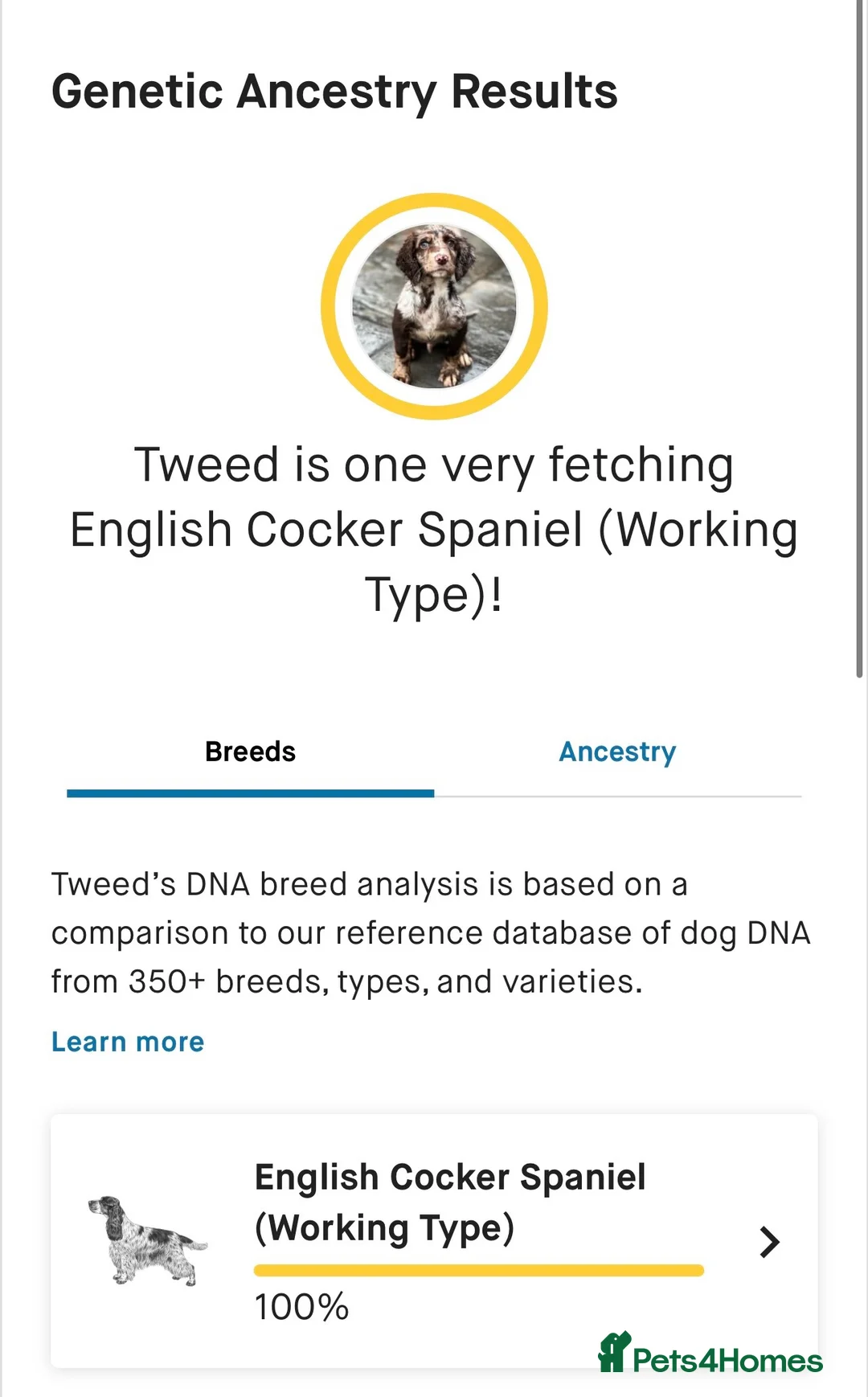Expand the English Cocker Spaniel breed details chevron
The height and width of the screenshot is (1397, 868).
[x=768, y=1242]
